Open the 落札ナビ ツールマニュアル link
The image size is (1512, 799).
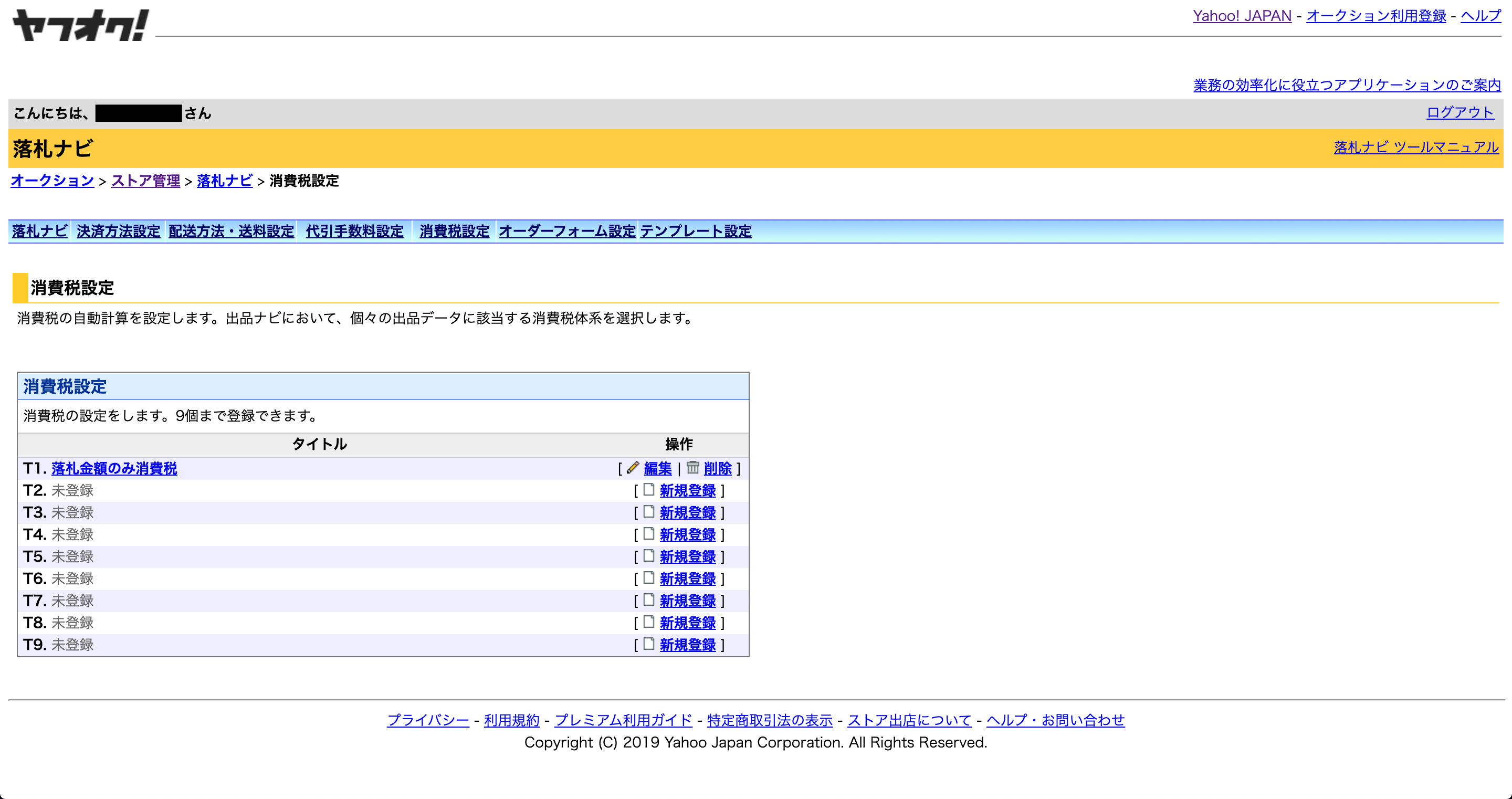(x=1416, y=148)
